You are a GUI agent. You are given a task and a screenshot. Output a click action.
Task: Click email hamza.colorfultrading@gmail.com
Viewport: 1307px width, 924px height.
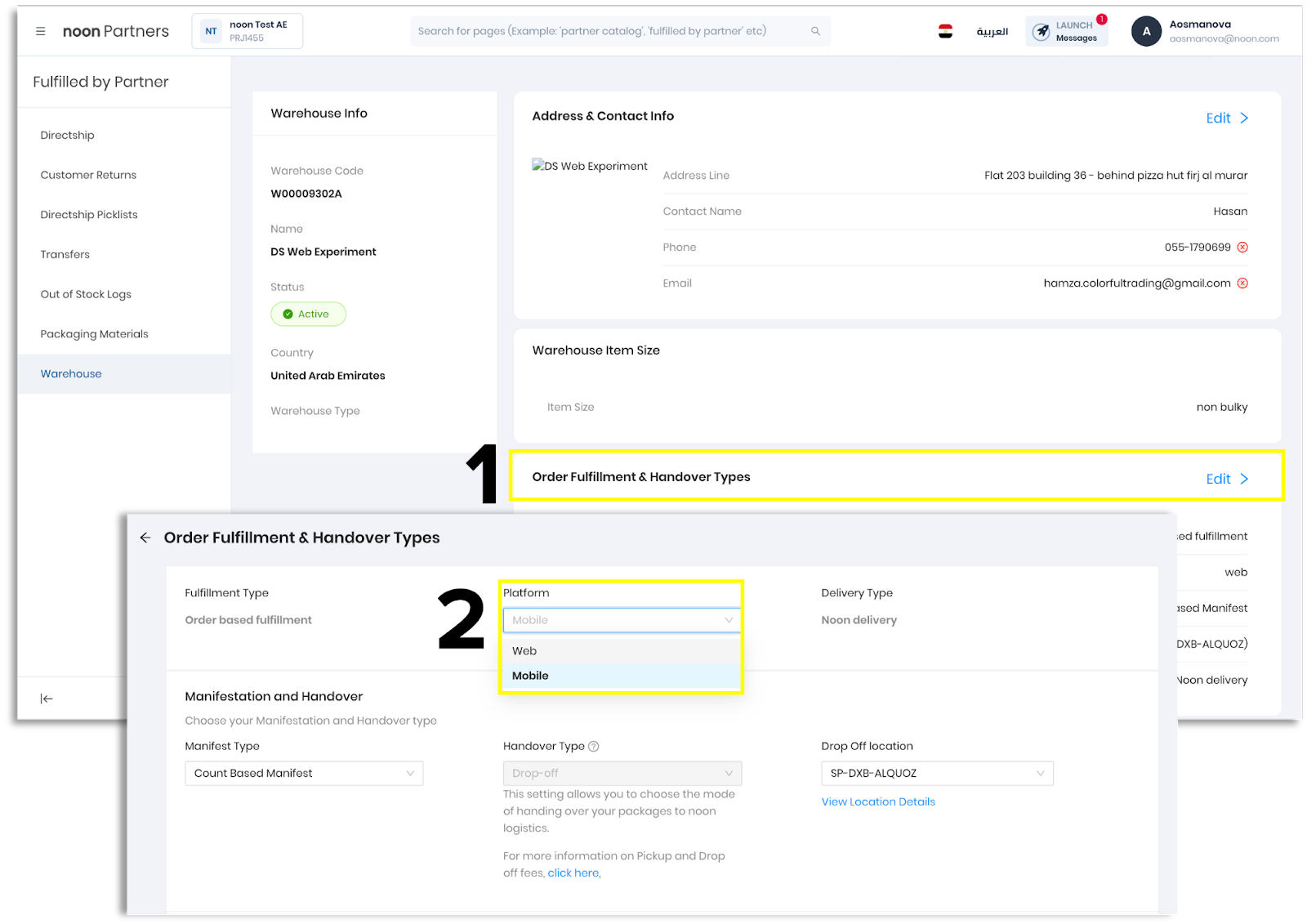pyautogui.click(x=1137, y=283)
